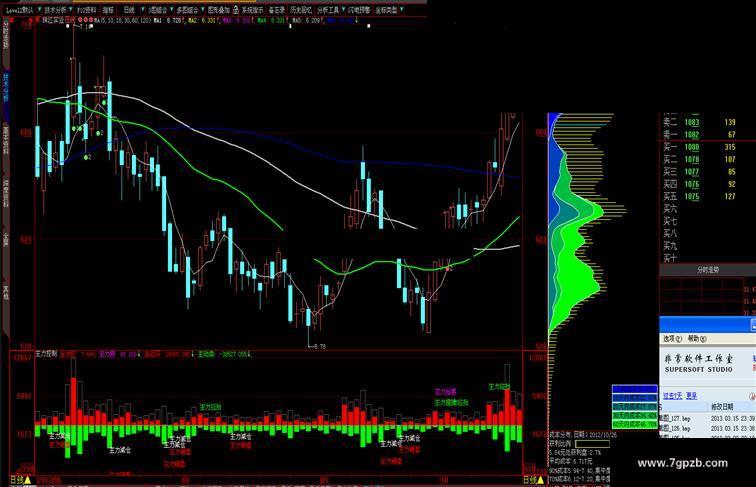Open 选项 menu in Supersoft Studio window
Screen dimensions: 756x487
coord(672,338)
